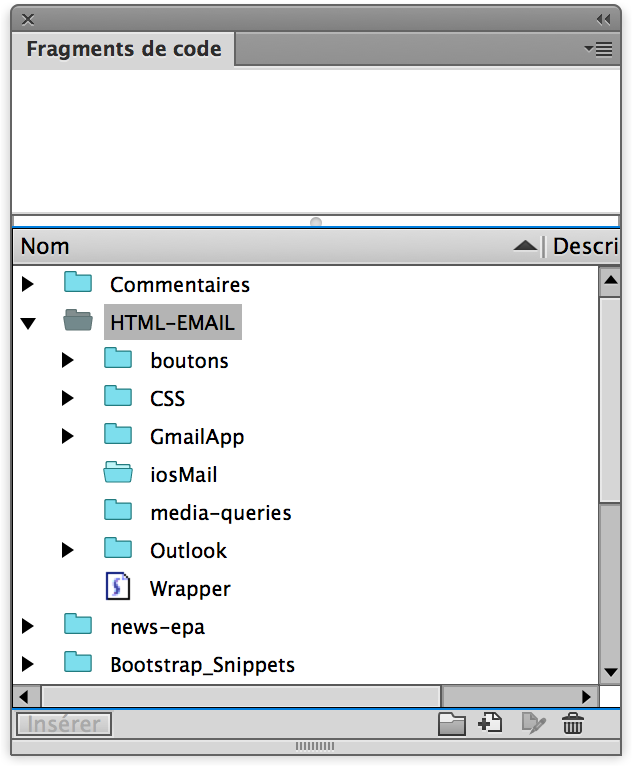Image resolution: width=632 pixels, height=770 pixels.
Task: Click the vertical scrollbar down arrow
Action: [x=610, y=672]
